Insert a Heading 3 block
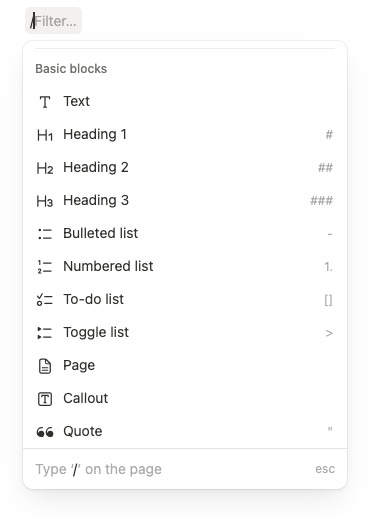 point(185,201)
